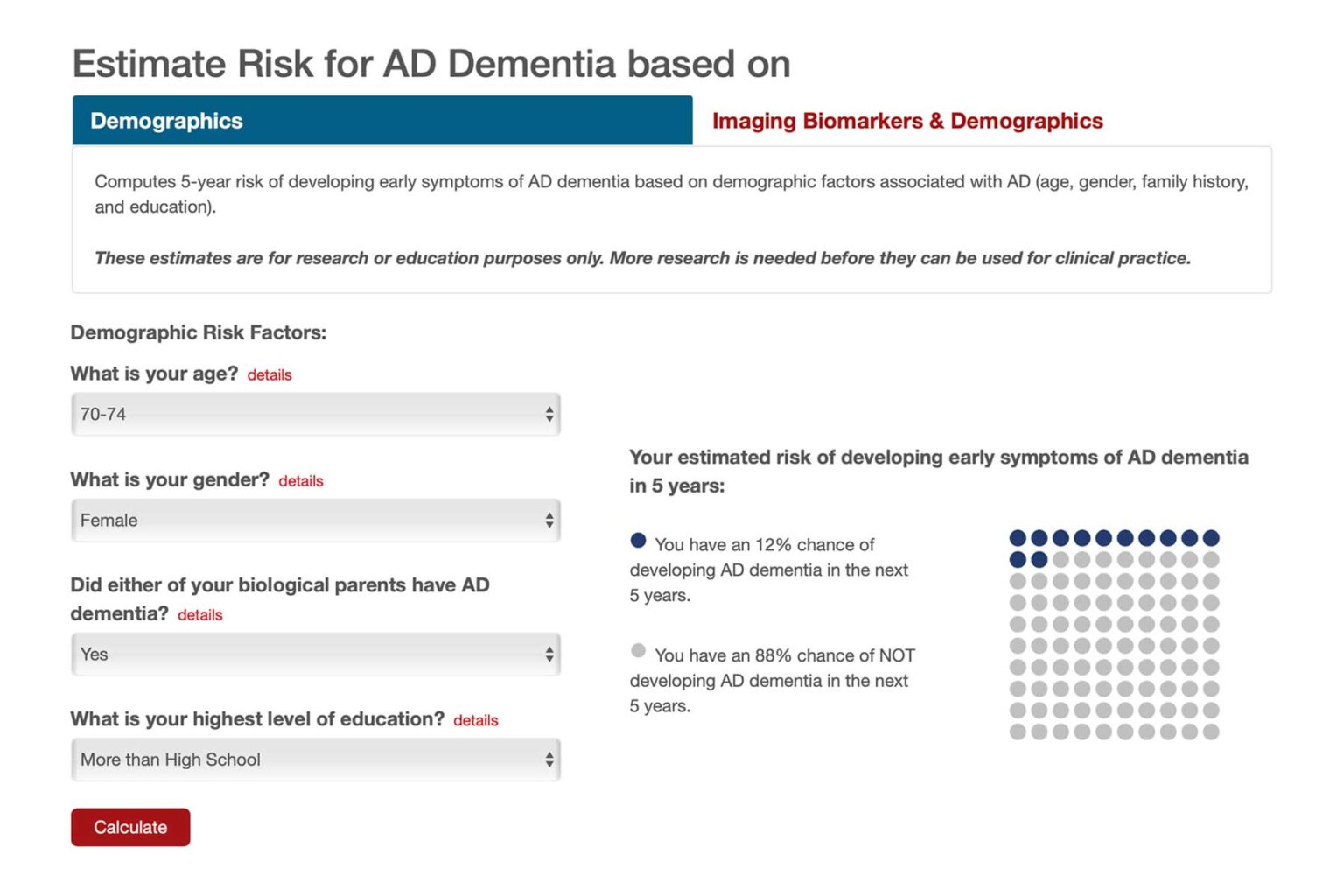Click the stepper arrows on the age selector
Image resolution: width=1344 pixels, height=896 pixels.
click(549, 414)
